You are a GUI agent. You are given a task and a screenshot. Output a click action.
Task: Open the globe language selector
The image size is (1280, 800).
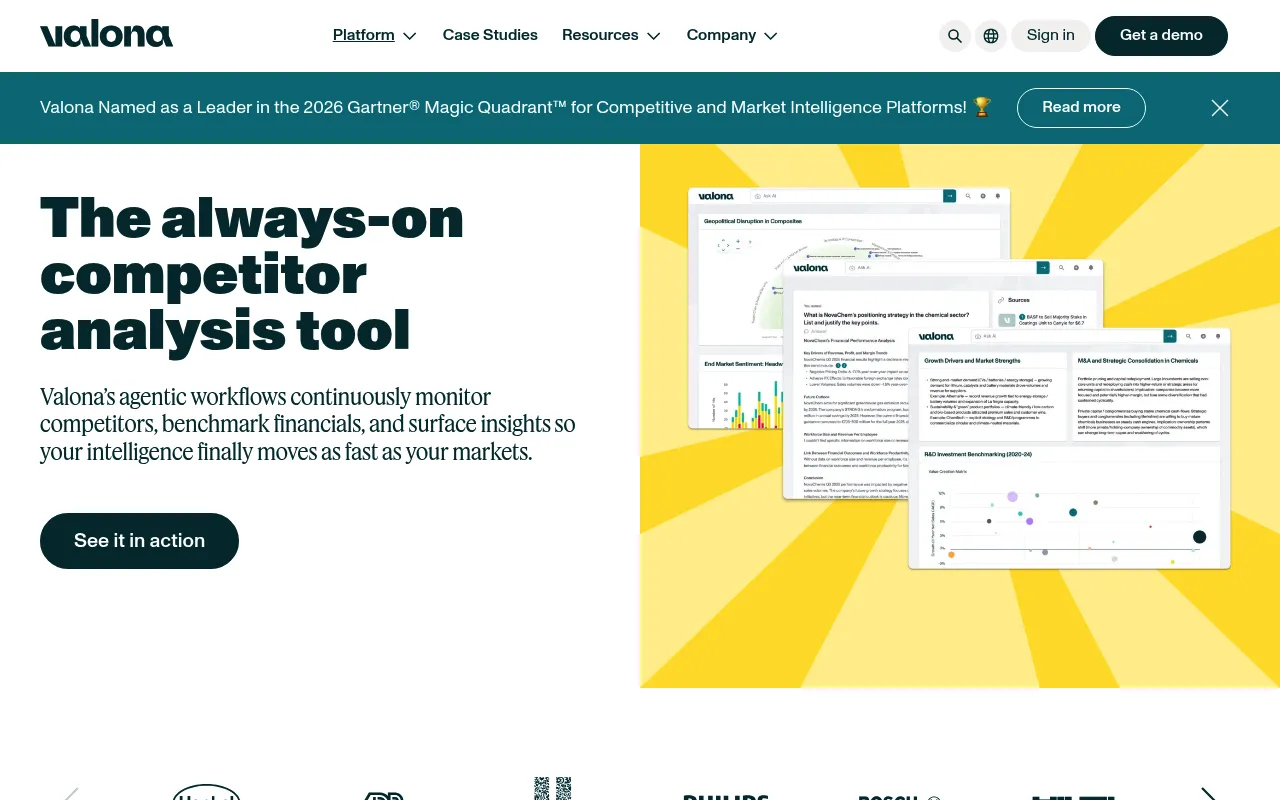pos(991,36)
